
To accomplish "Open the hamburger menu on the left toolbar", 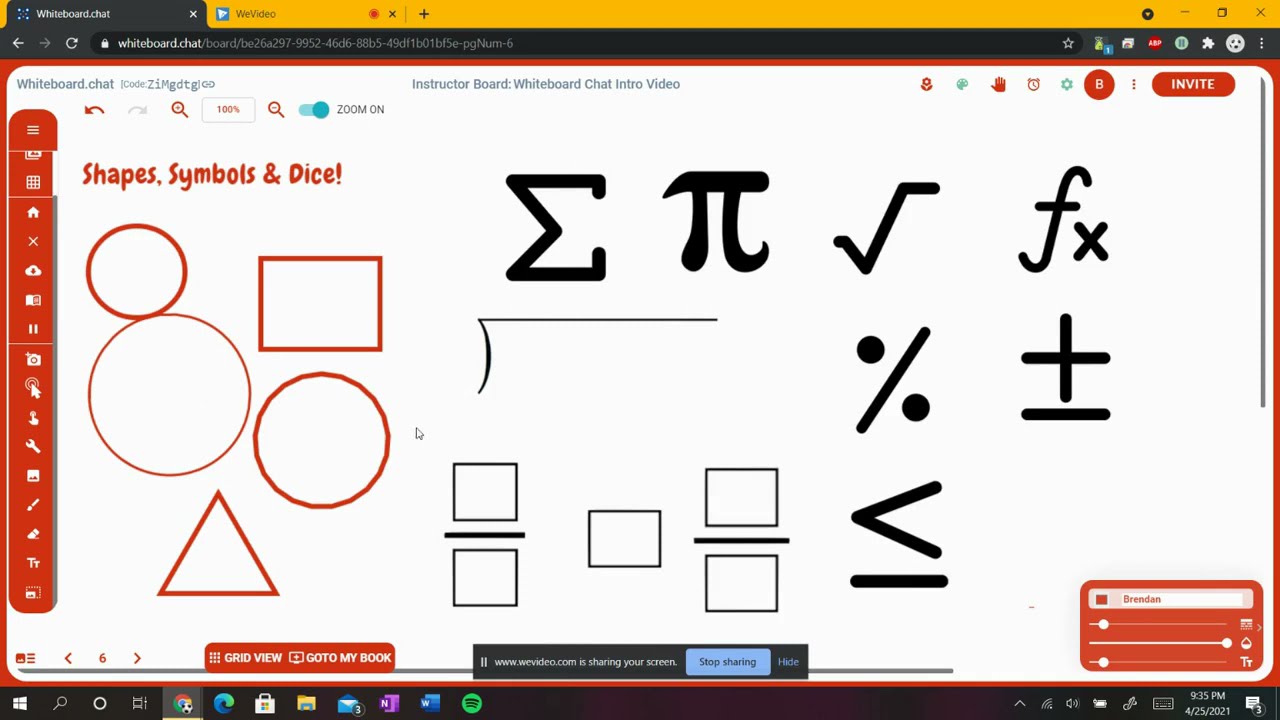I will coord(33,130).
